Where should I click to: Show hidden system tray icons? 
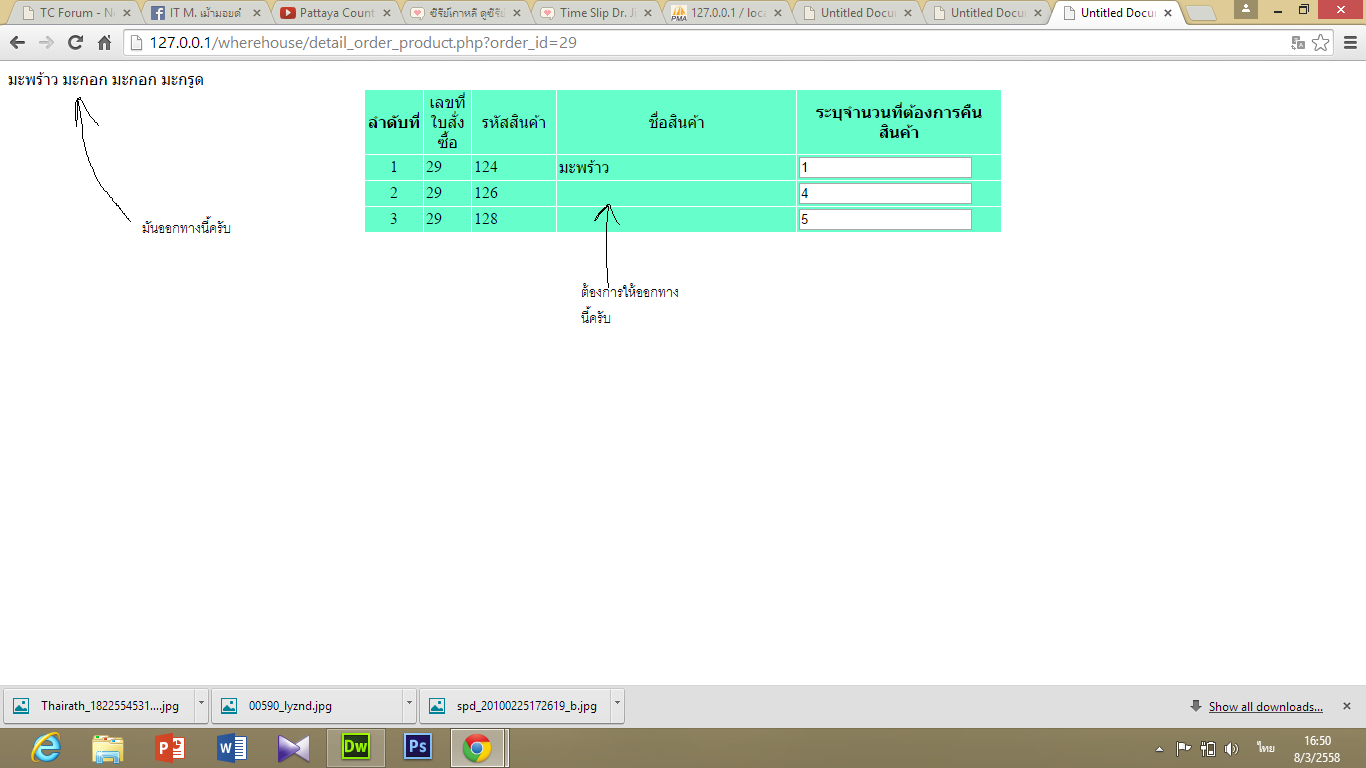(1160, 749)
